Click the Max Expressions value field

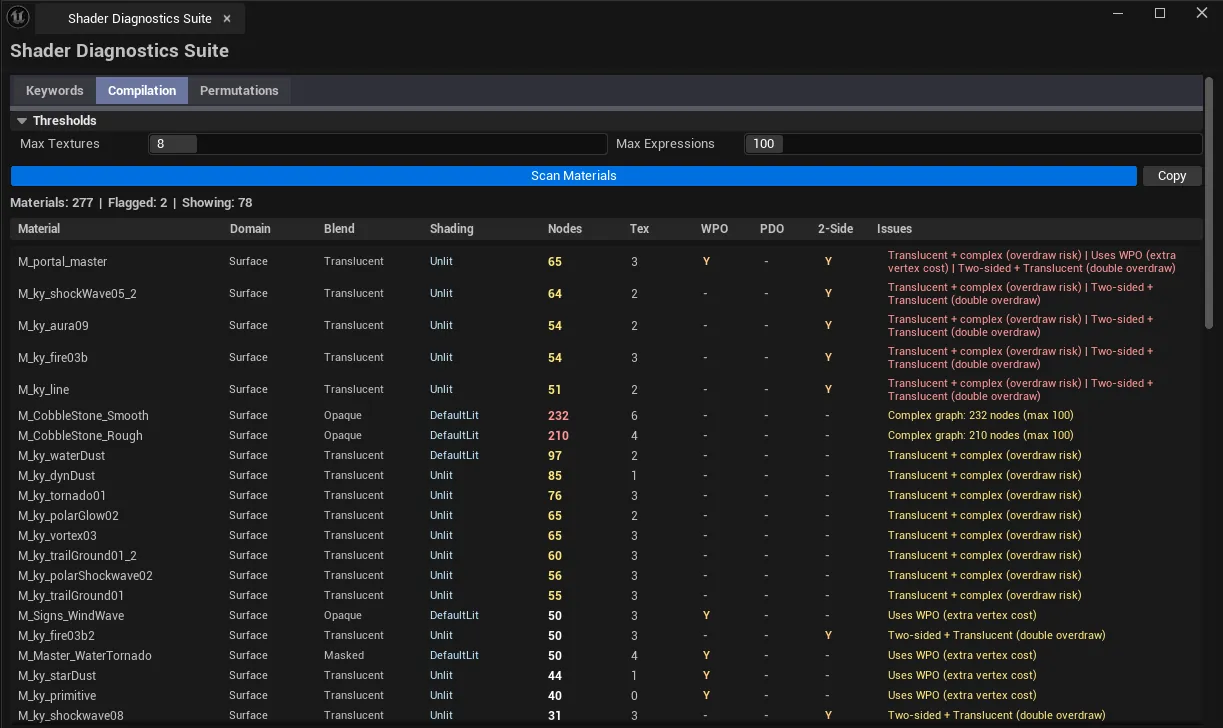click(973, 144)
